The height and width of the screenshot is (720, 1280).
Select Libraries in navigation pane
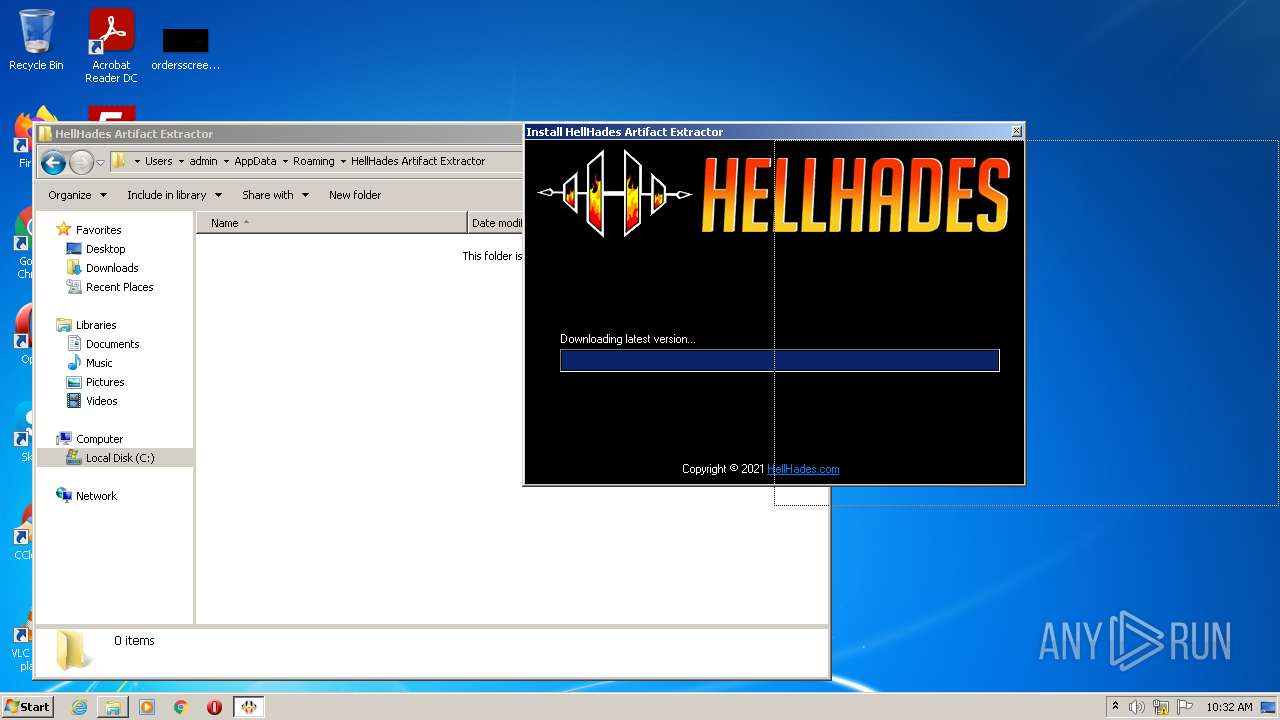(x=96, y=325)
